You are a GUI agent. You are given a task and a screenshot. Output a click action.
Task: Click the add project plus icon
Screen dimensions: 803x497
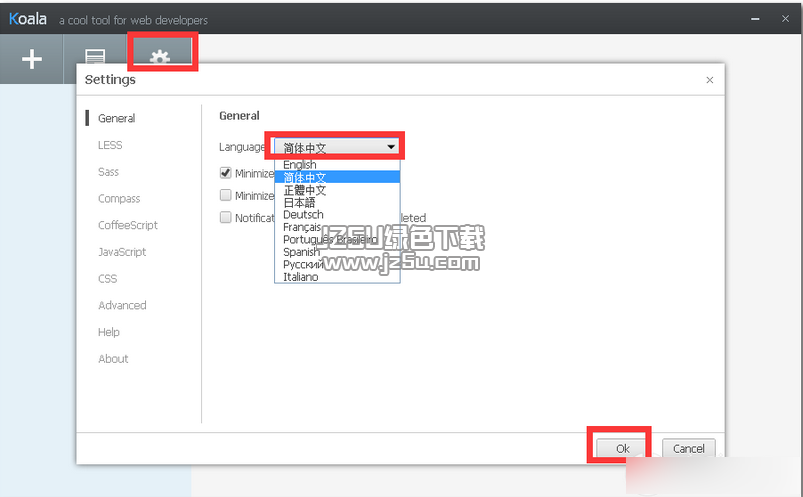pos(32,59)
